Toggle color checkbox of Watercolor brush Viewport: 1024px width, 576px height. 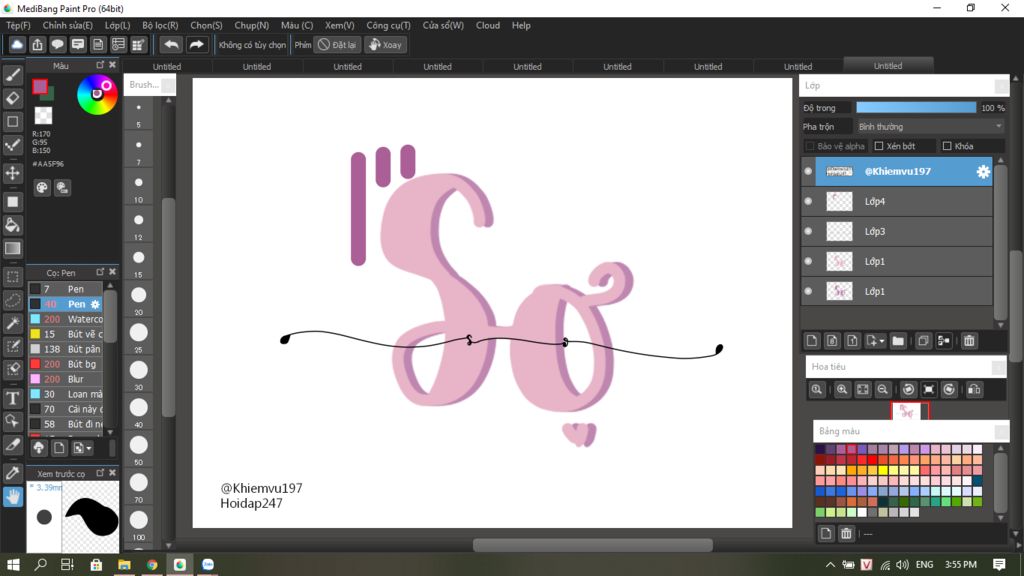click(x=35, y=319)
